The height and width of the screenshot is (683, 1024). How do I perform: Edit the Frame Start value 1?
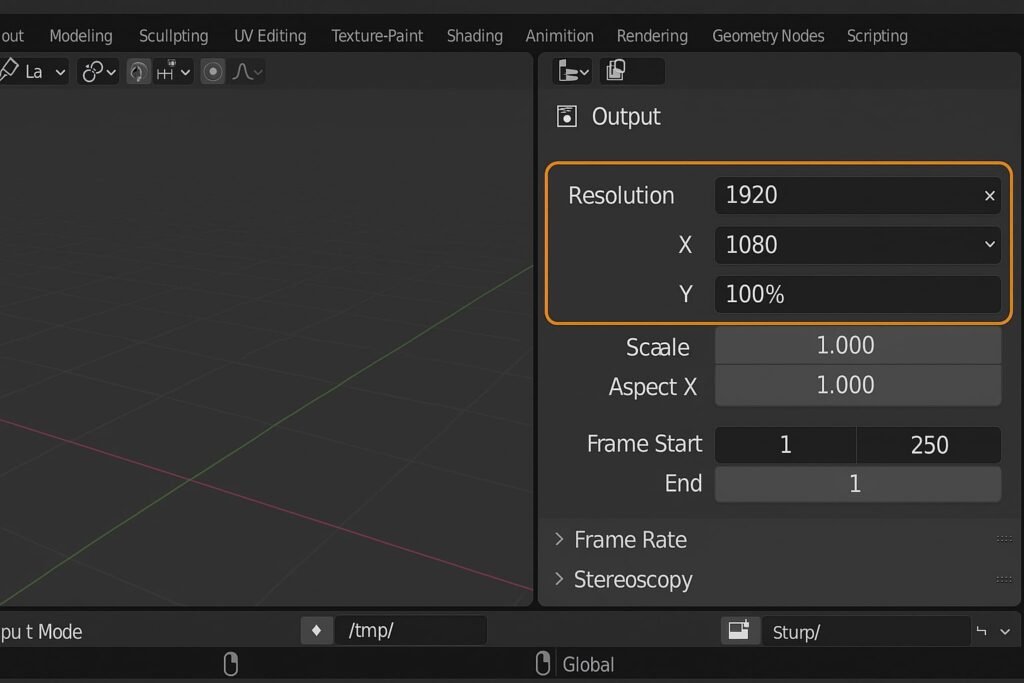(x=786, y=445)
